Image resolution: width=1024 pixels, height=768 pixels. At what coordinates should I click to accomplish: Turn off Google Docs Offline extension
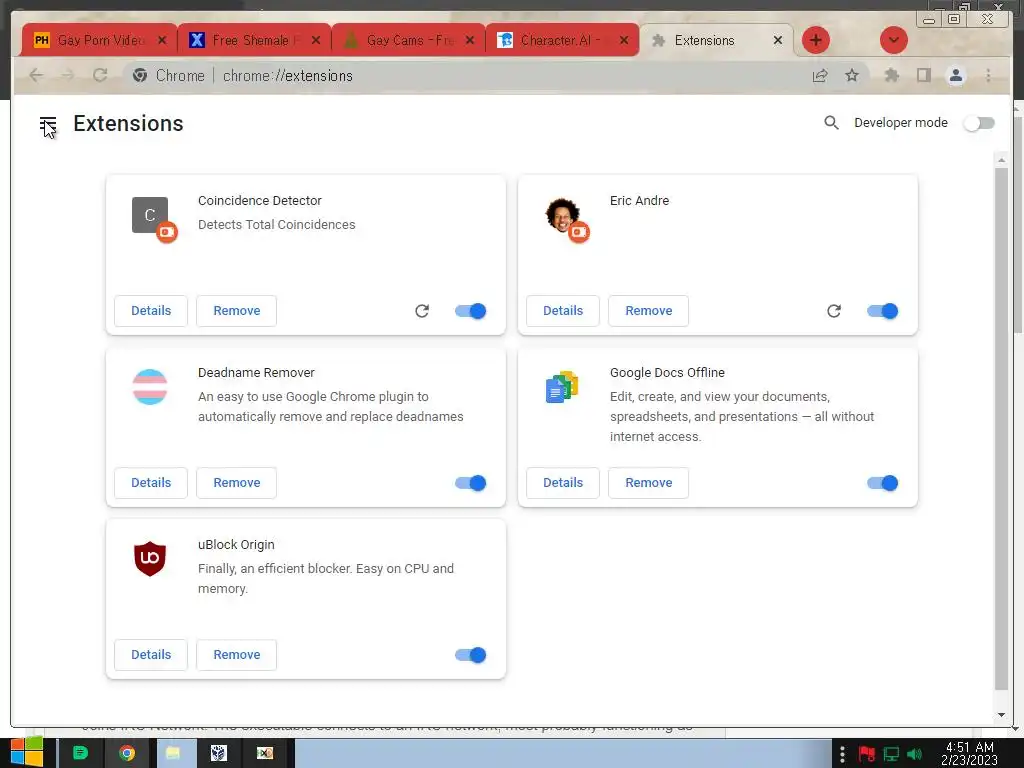click(883, 483)
